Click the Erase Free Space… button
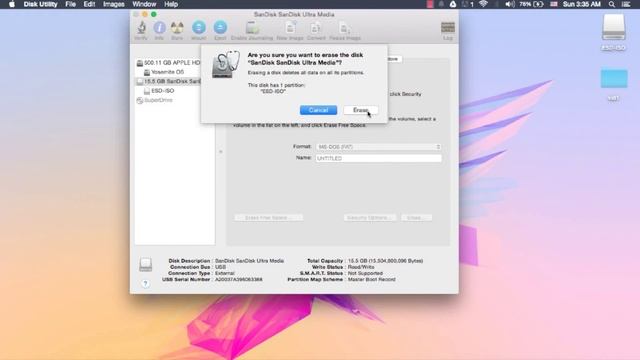 269,218
